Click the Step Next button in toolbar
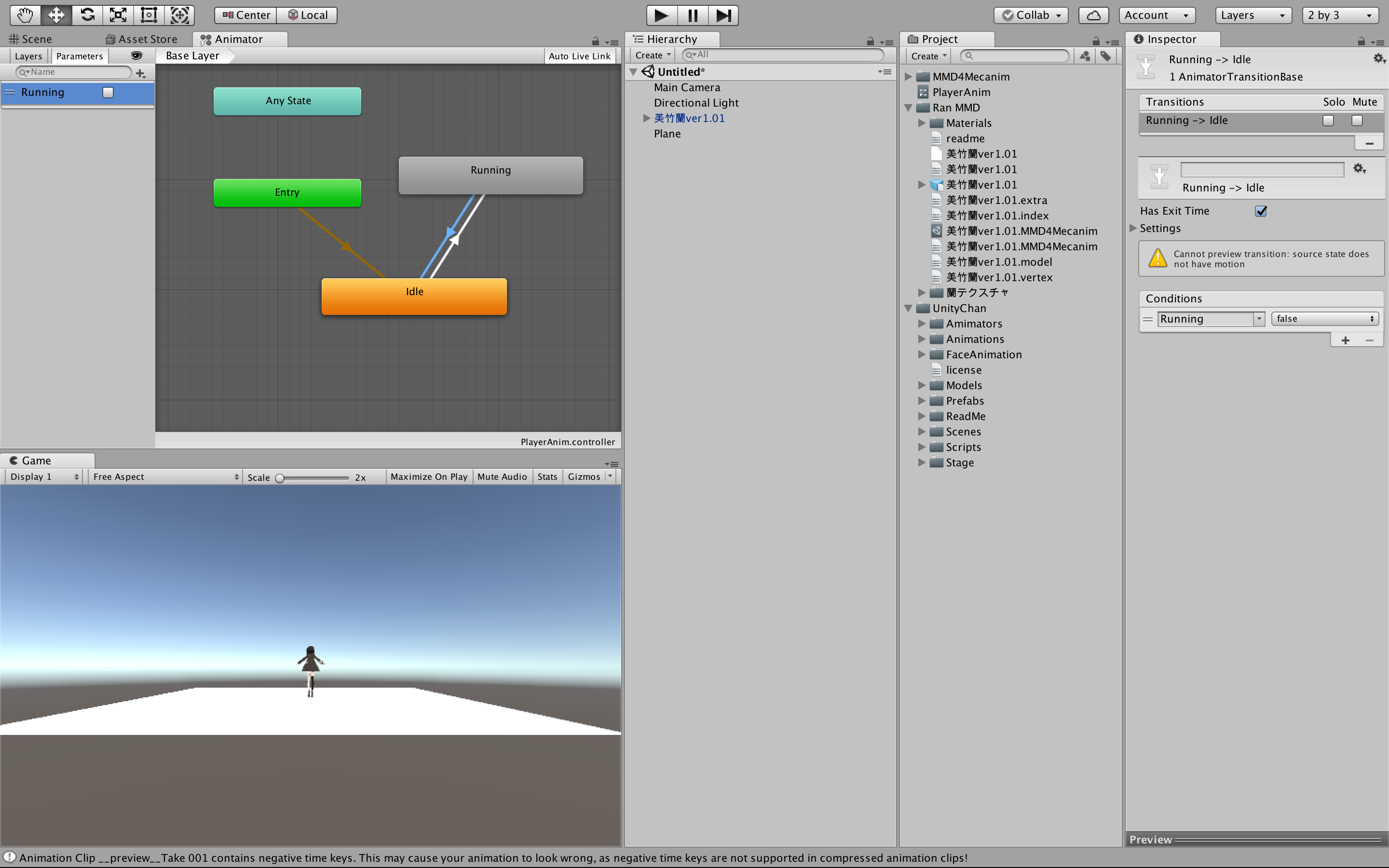Screen dimensions: 1389x868 click(x=724, y=14)
